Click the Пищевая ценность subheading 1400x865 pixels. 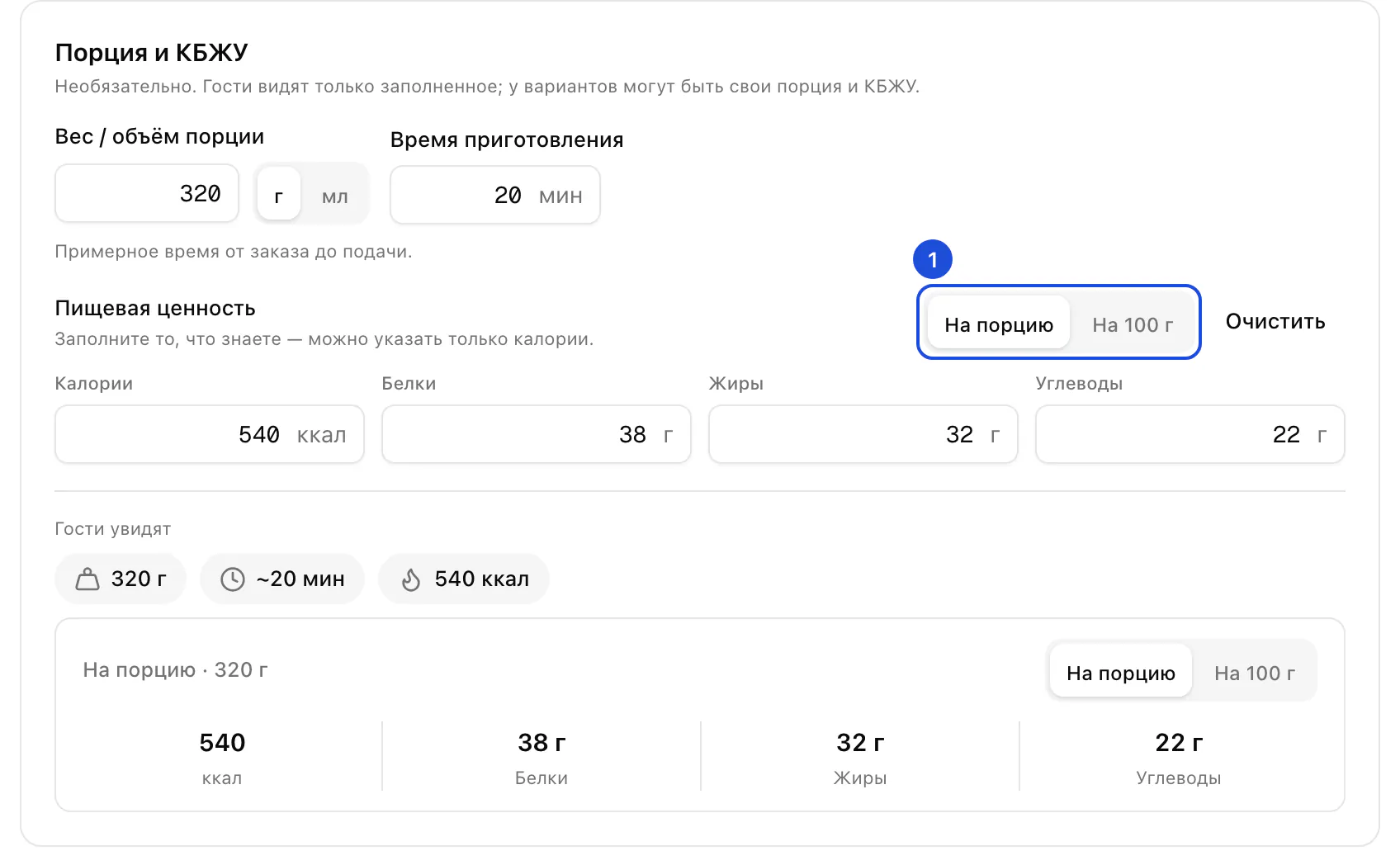point(155,309)
